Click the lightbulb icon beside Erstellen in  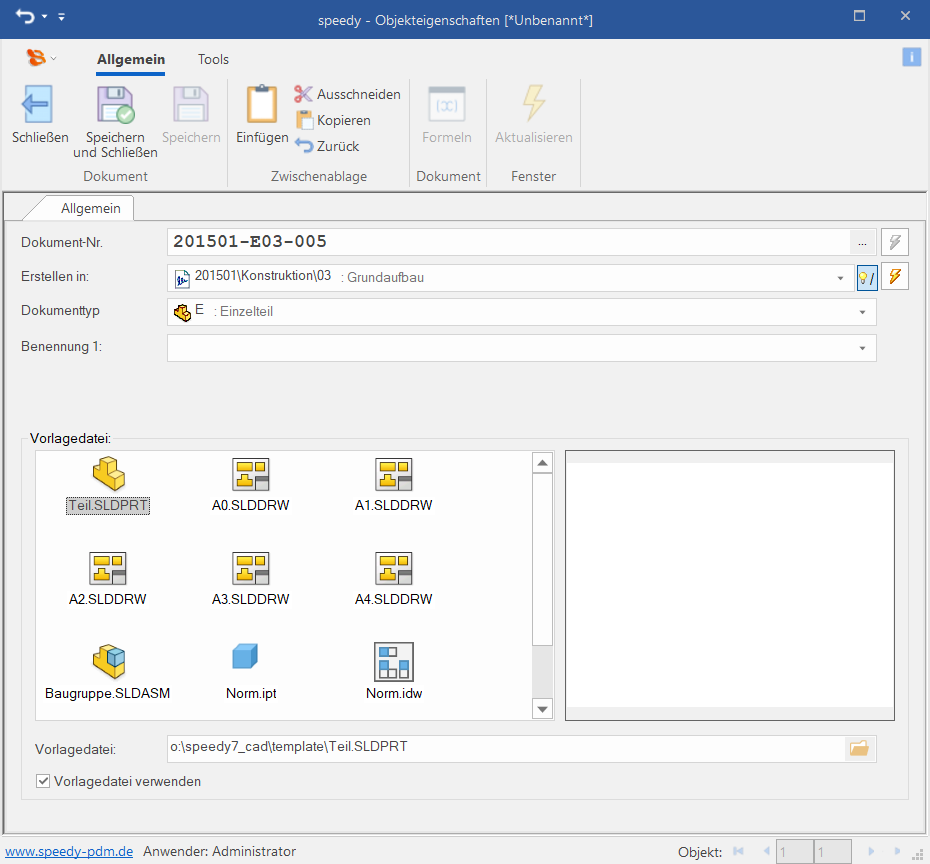(866, 277)
